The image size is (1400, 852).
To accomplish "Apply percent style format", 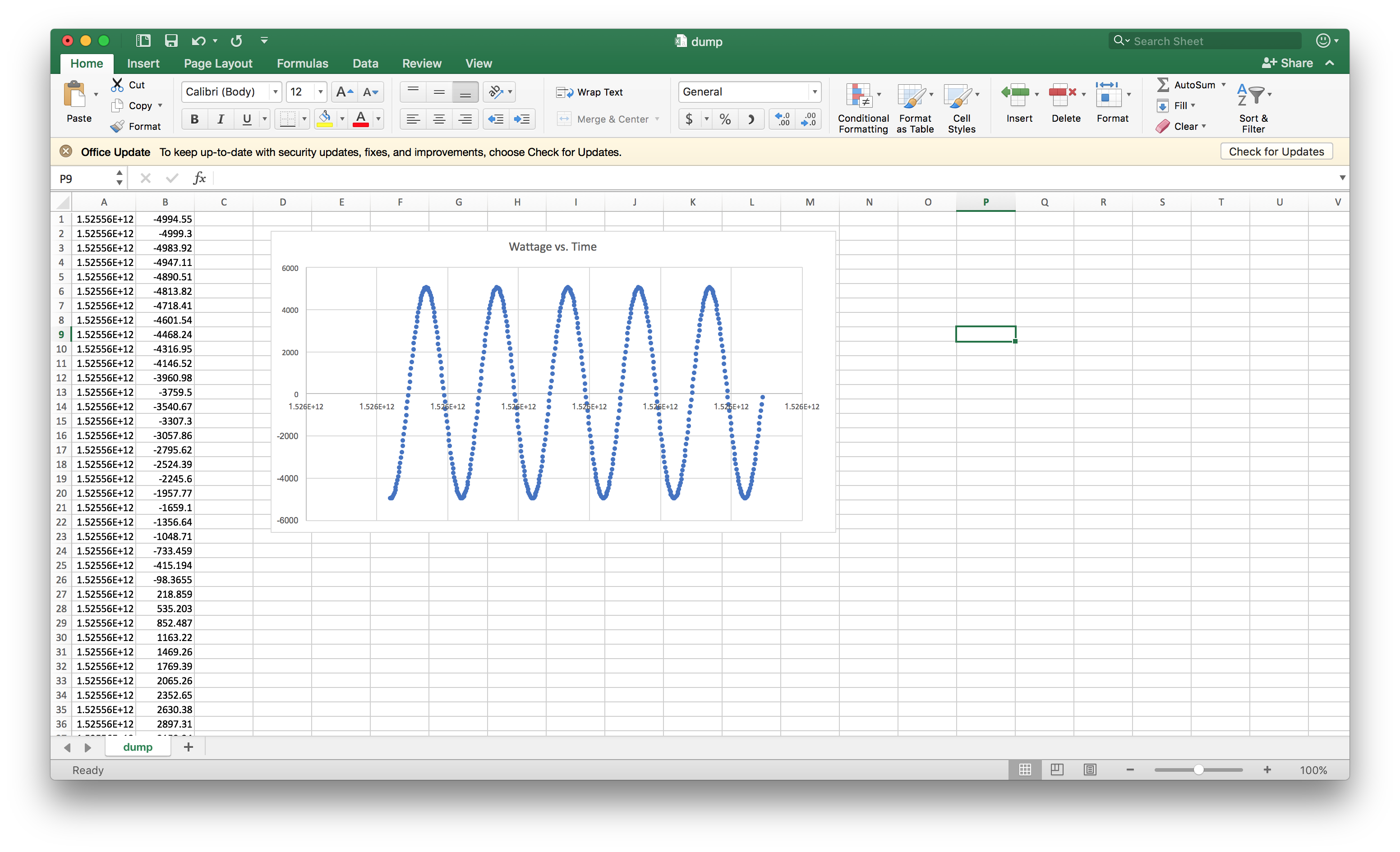I will pos(725,119).
